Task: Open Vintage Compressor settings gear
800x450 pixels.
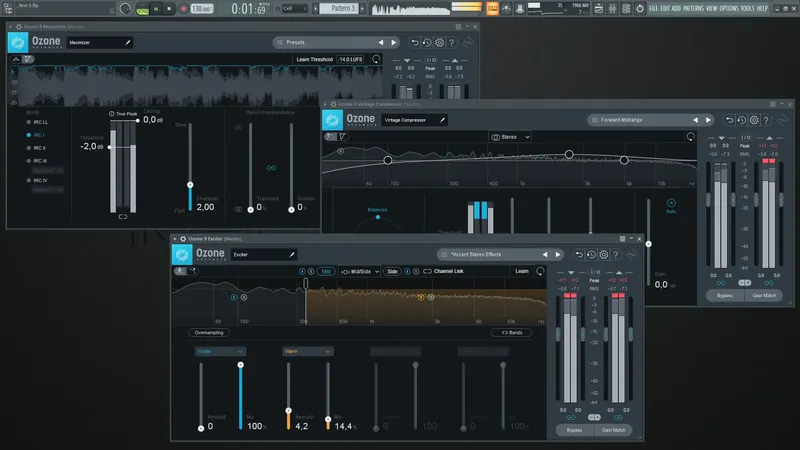Action: (x=754, y=120)
